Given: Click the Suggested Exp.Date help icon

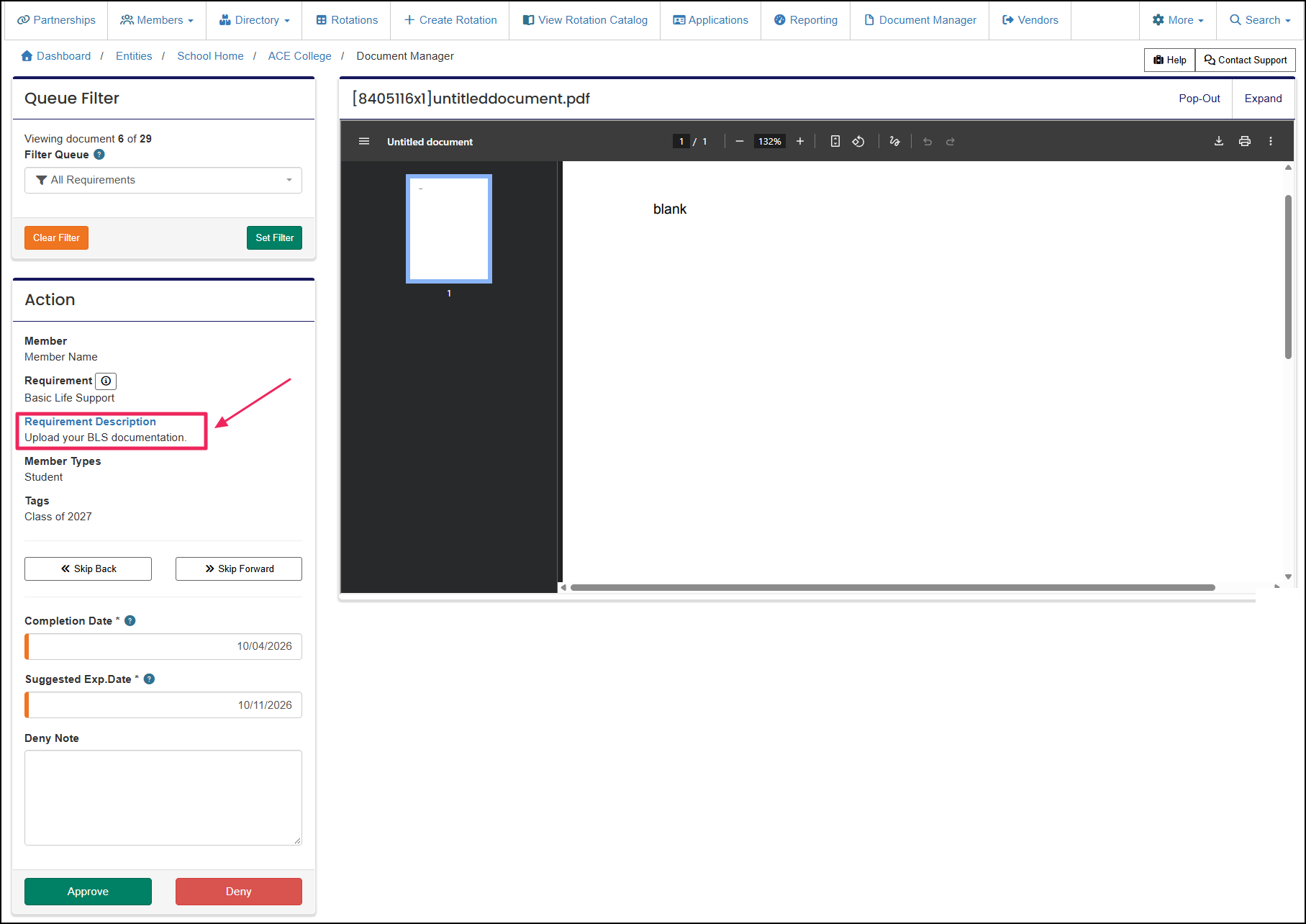Looking at the screenshot, I should [150, 679].
